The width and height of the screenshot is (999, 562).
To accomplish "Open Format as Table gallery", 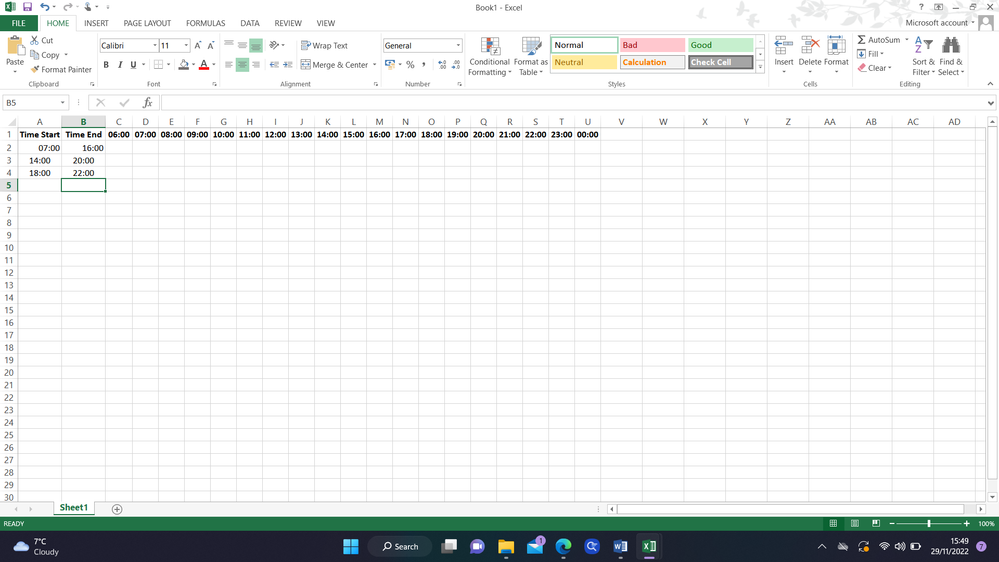I will (x=531, y=56).
